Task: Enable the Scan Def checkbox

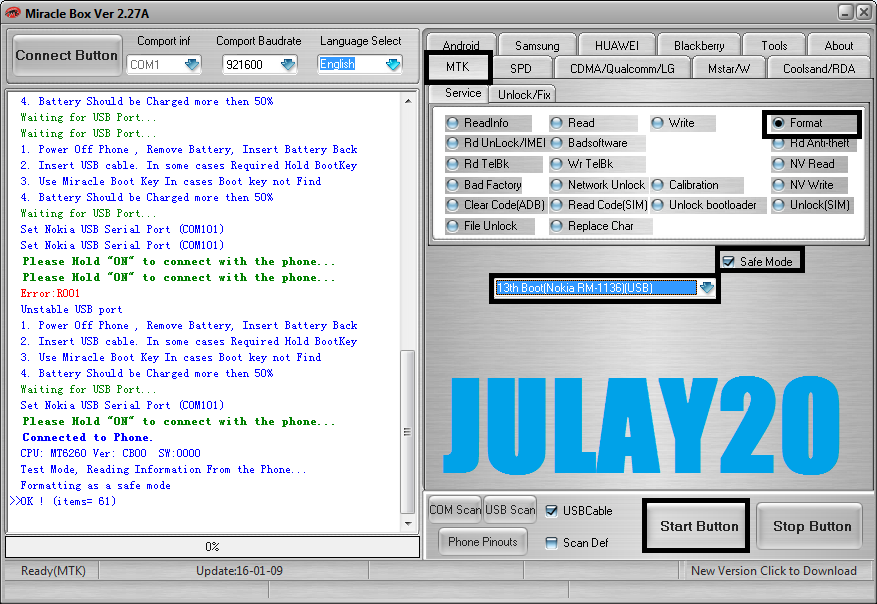Action: pos(551,543)
